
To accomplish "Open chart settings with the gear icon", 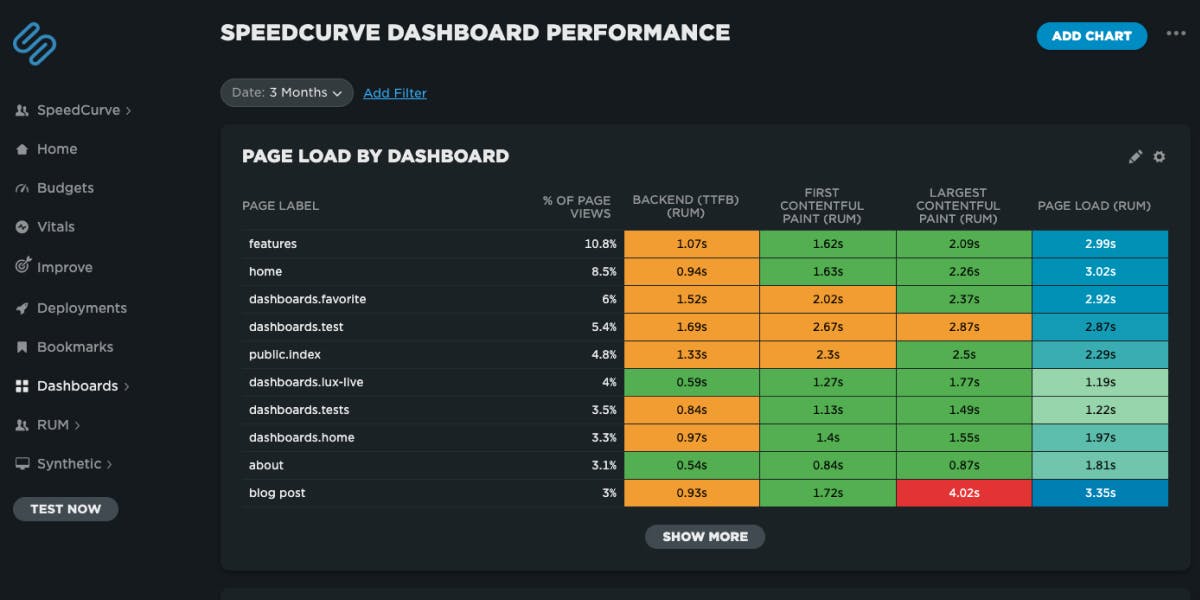I will tap(1159, 156).
